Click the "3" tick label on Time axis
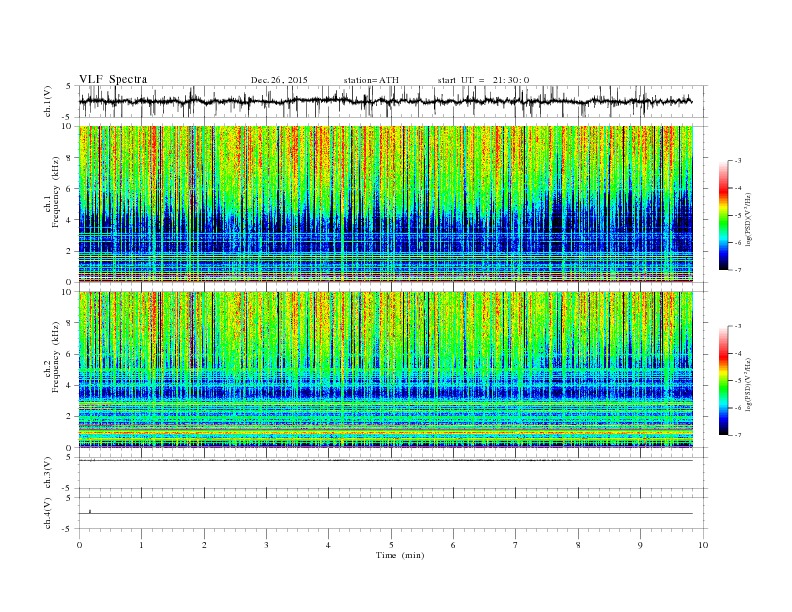 tap(266, 545)
